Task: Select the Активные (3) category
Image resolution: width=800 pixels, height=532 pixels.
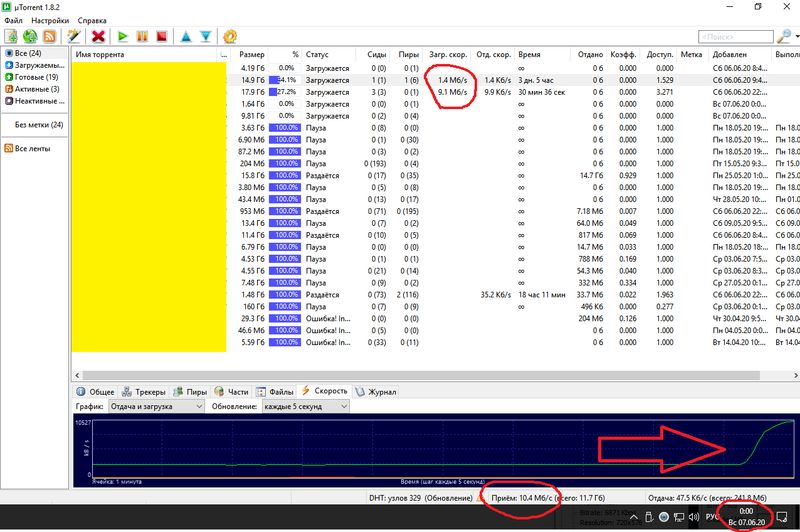Action: (x=34, y=88)
